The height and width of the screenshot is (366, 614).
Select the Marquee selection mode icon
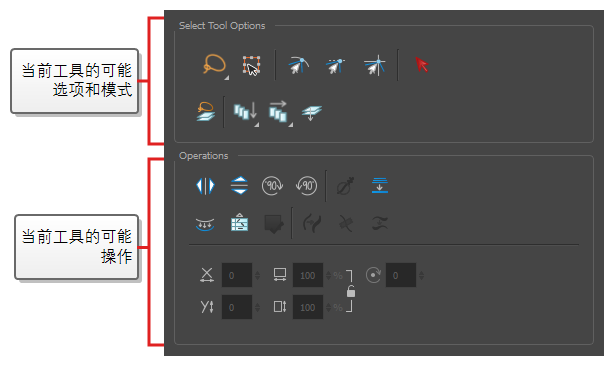click(251, 65)
